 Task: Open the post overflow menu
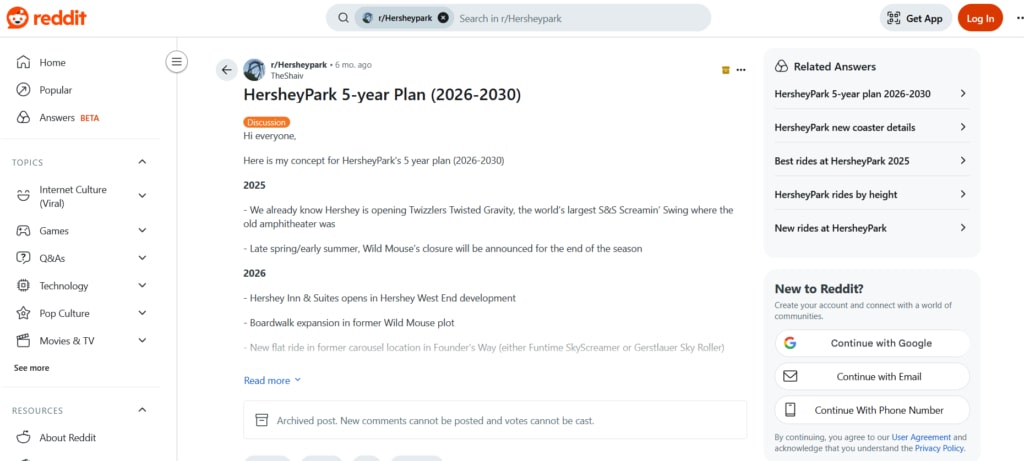741,70
